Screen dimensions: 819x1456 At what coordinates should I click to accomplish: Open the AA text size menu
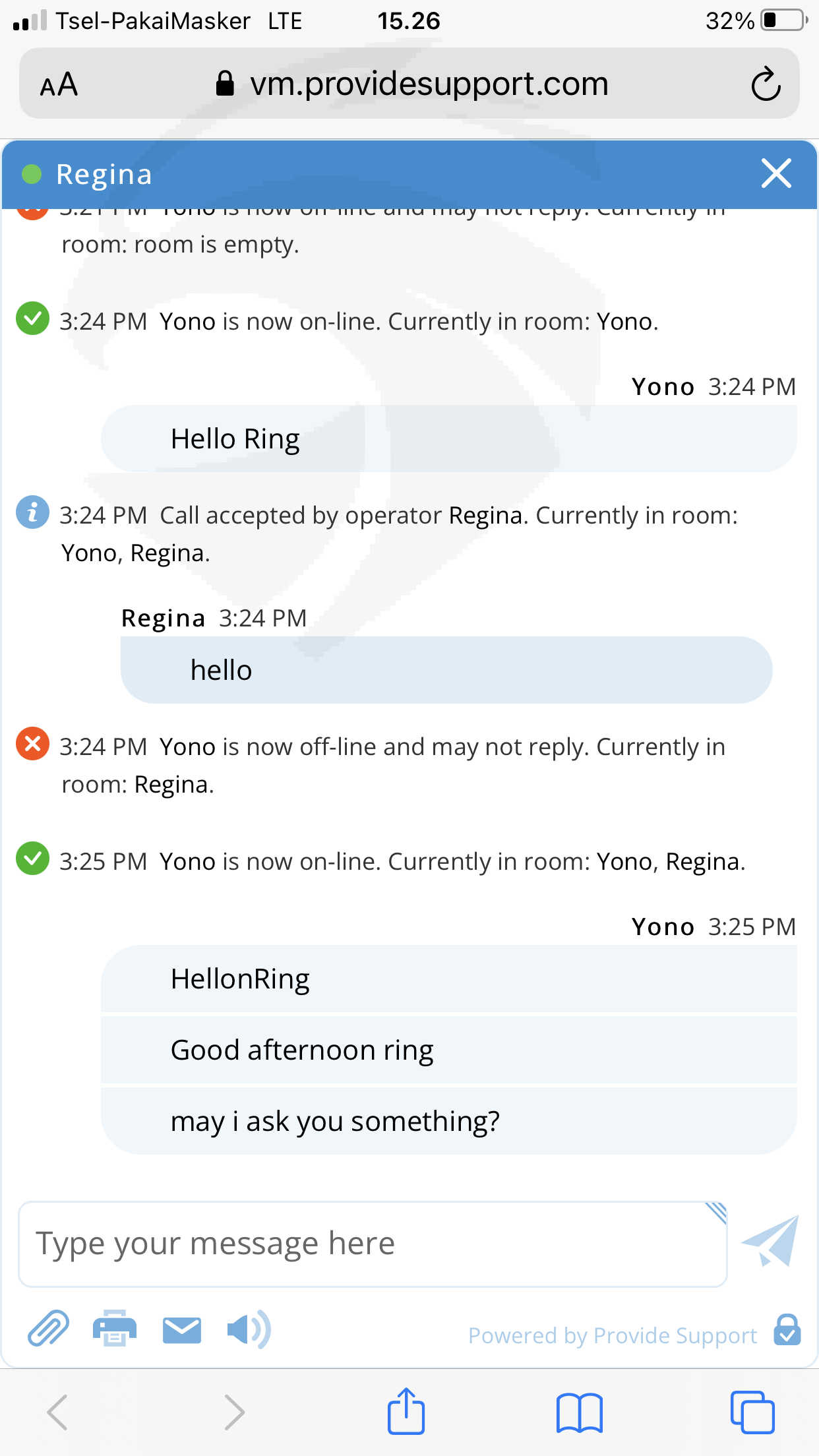pyautogui.click(x=59, y=84)
